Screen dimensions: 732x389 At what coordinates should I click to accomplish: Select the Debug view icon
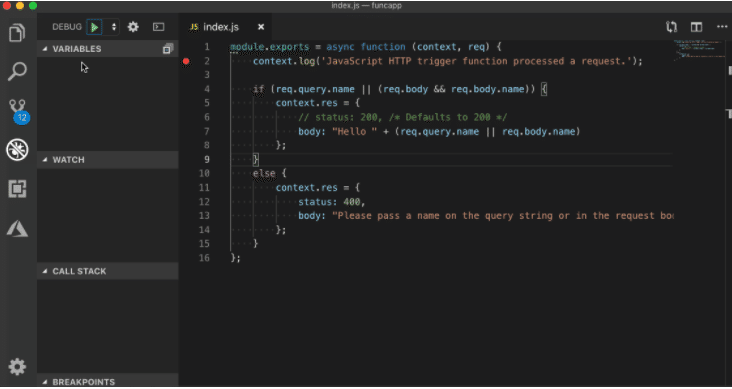pyautogui.click(x=17, y=150)
